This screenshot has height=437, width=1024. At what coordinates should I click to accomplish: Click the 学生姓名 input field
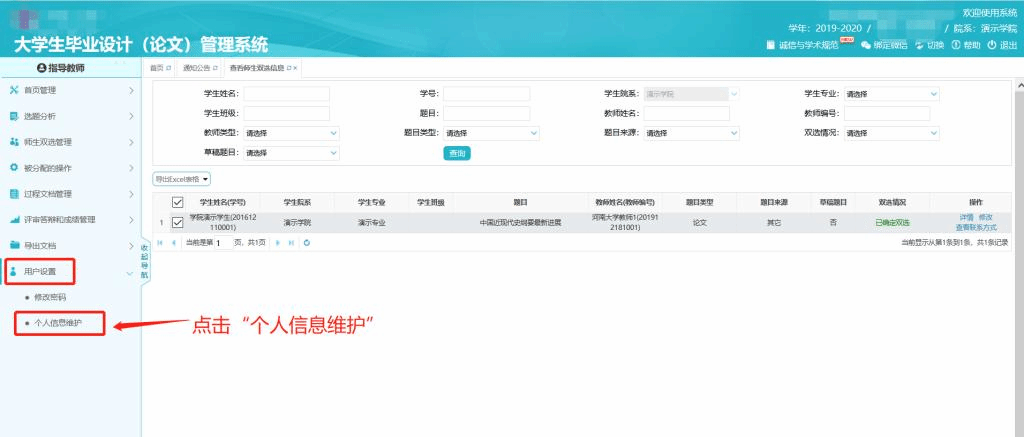point(286,93)
